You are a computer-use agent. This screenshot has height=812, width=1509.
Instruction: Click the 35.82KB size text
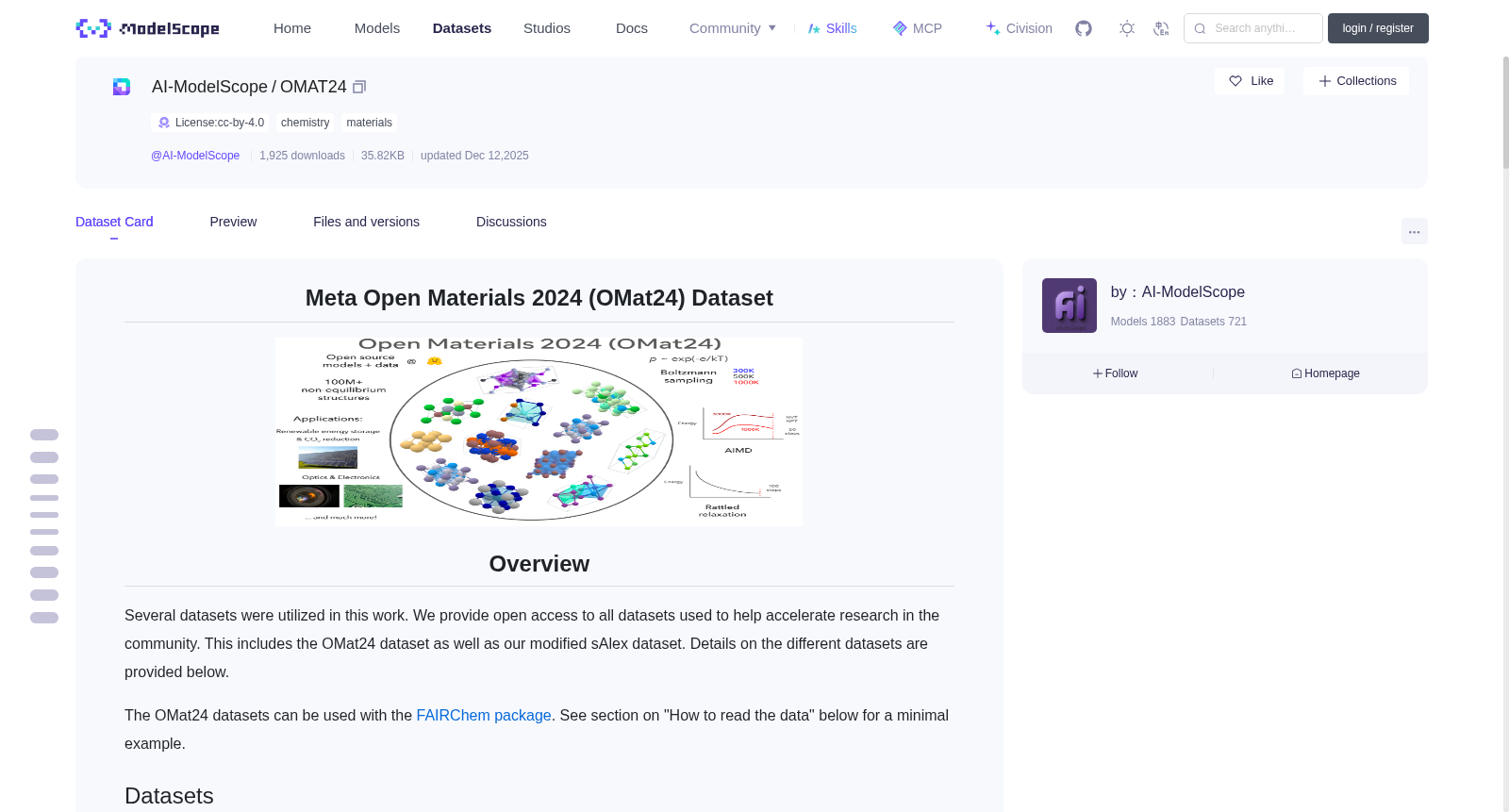point(383,156)
